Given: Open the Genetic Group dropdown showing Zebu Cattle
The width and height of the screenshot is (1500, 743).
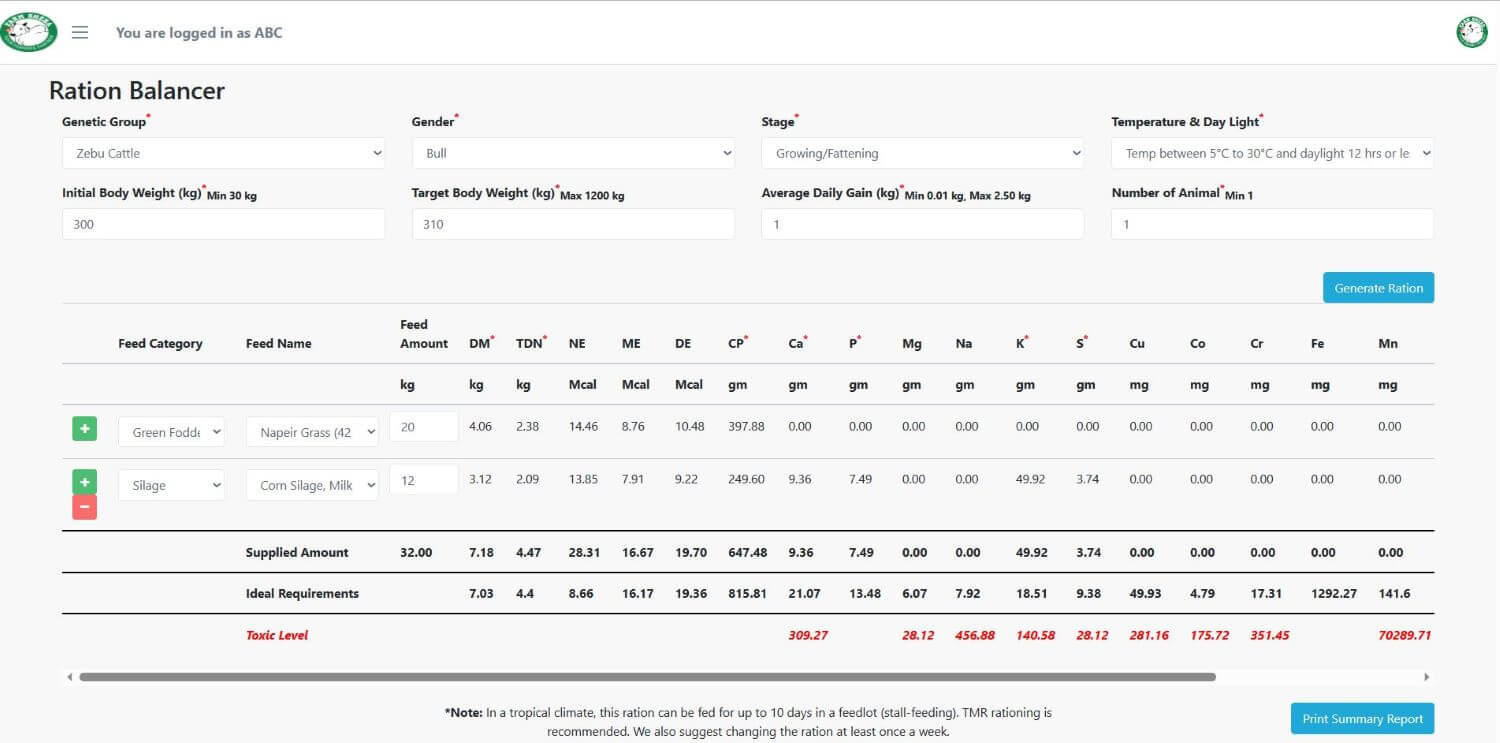Looking at the screenshot, I should click(x=222, y=153).
